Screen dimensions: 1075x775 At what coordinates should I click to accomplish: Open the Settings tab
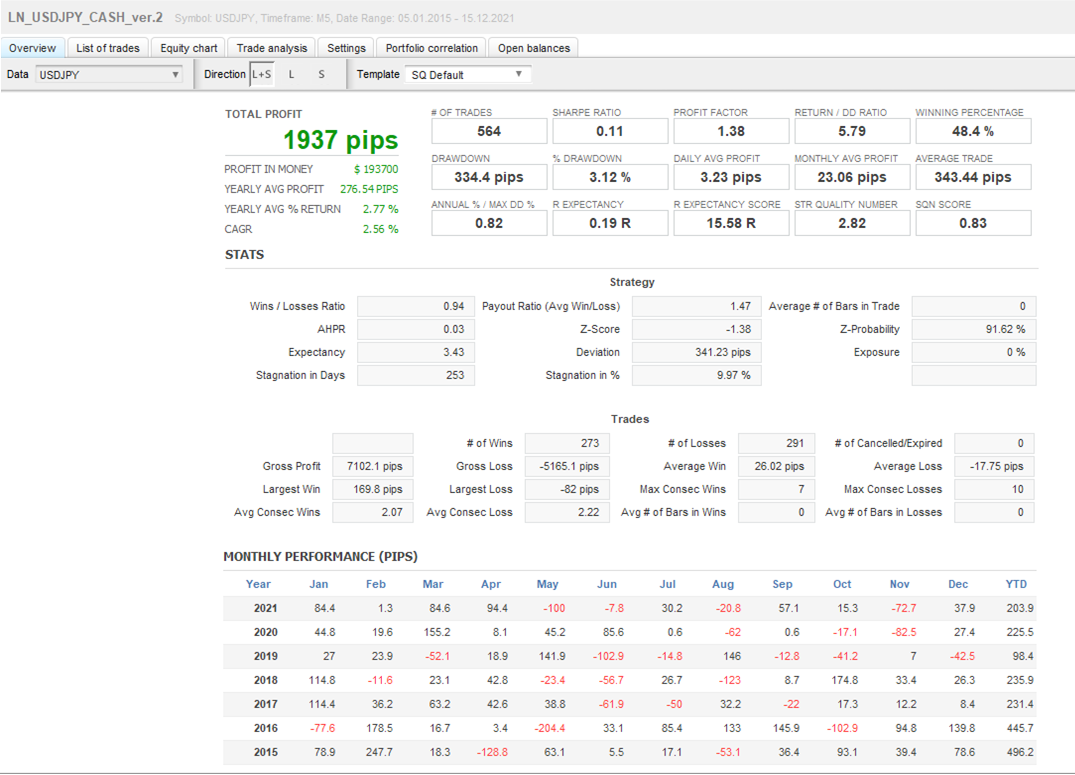click(346, 48)
